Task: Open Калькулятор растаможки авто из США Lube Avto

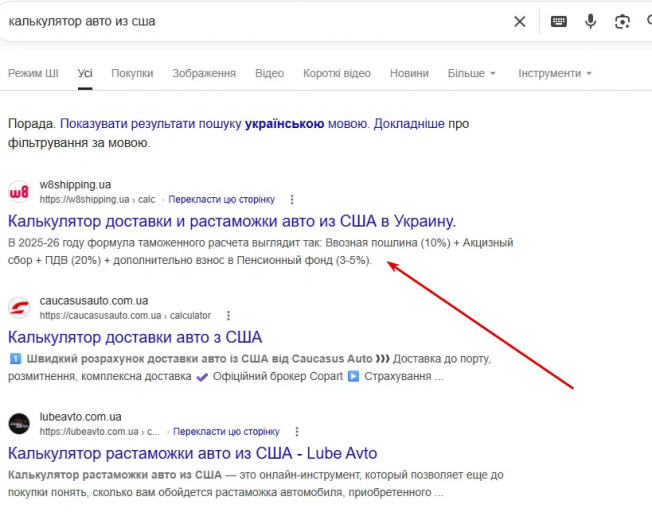Action: click(x=193, y=453)
